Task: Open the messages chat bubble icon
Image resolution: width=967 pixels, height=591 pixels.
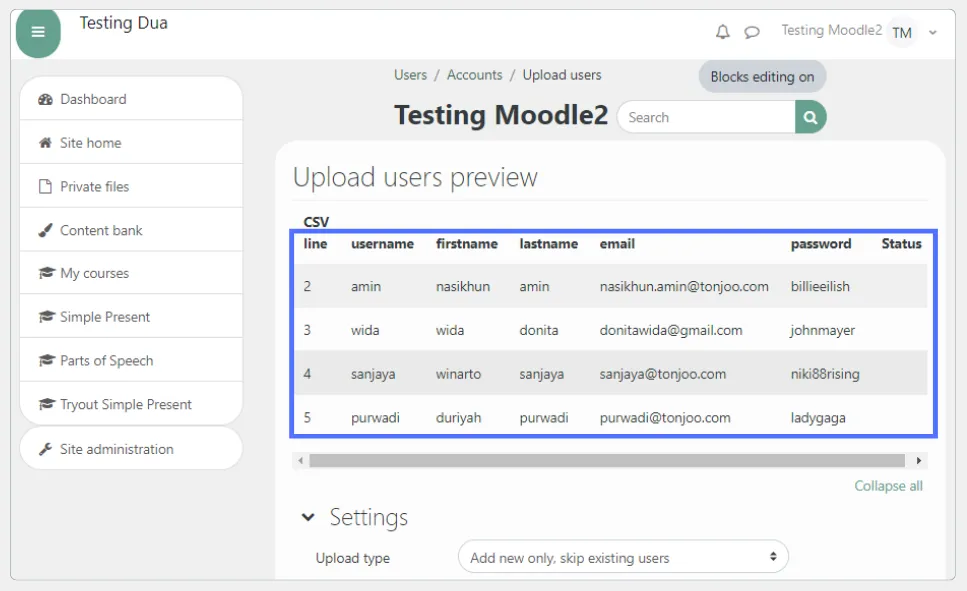Action: point(751,31)
